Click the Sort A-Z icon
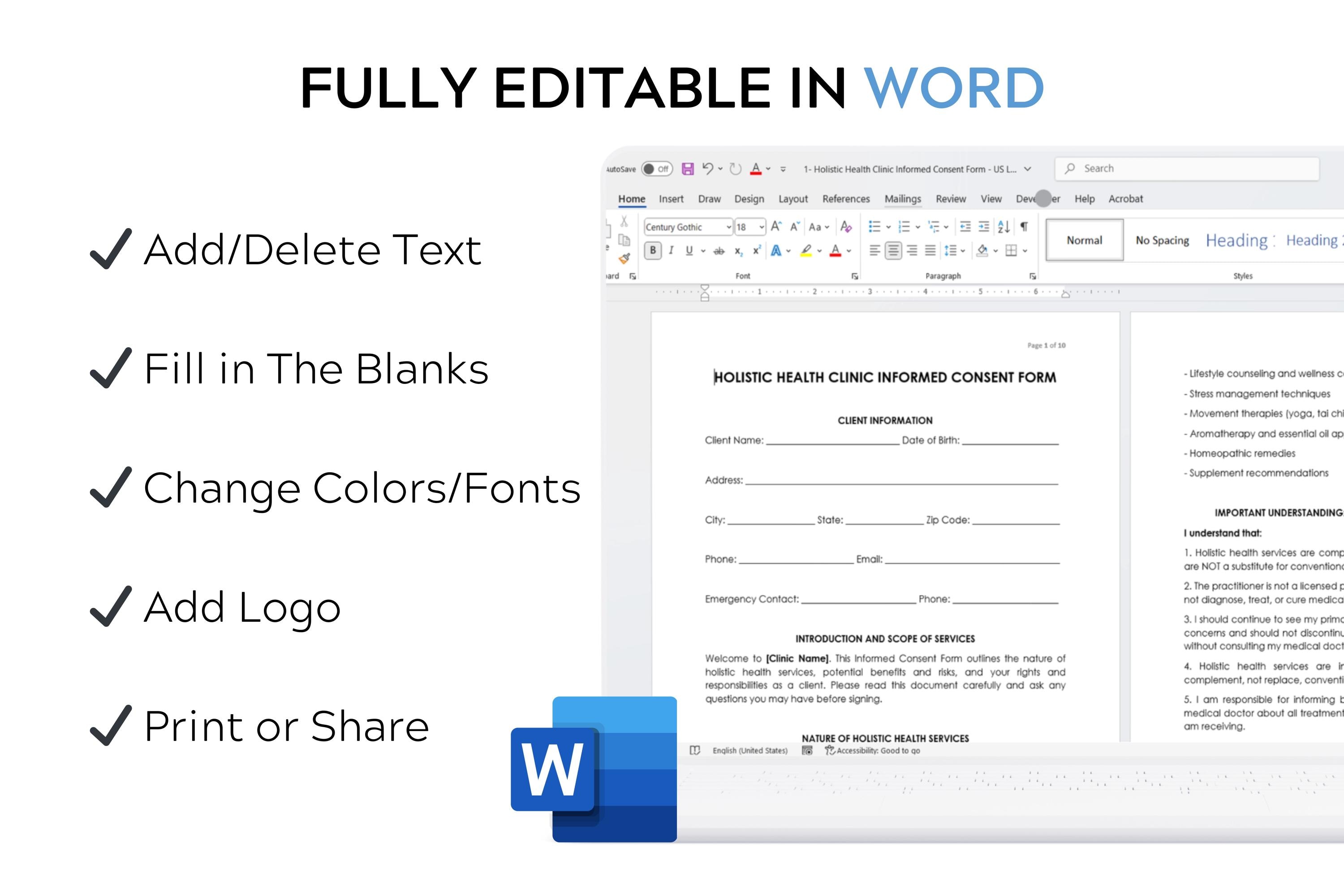Image resolution: width=1344 pixels, height=896 pixels. (x=1004, y=227)
